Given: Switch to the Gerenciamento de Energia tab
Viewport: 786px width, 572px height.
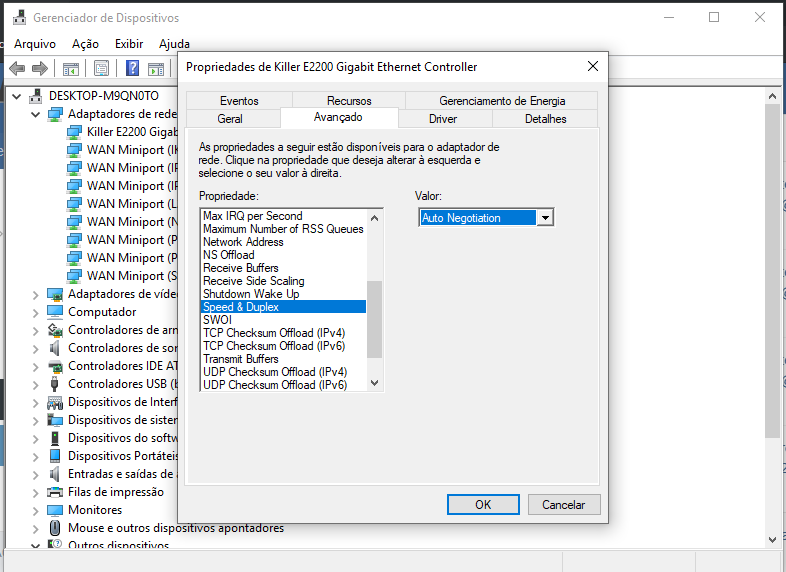Looking at the screenshot, I should (x=502, y=101).
